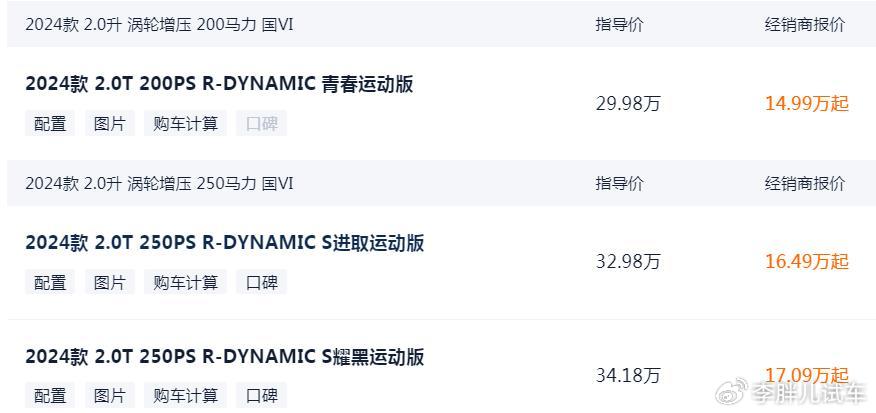View 图片 for the S进取运动版 model

(110, 282)
